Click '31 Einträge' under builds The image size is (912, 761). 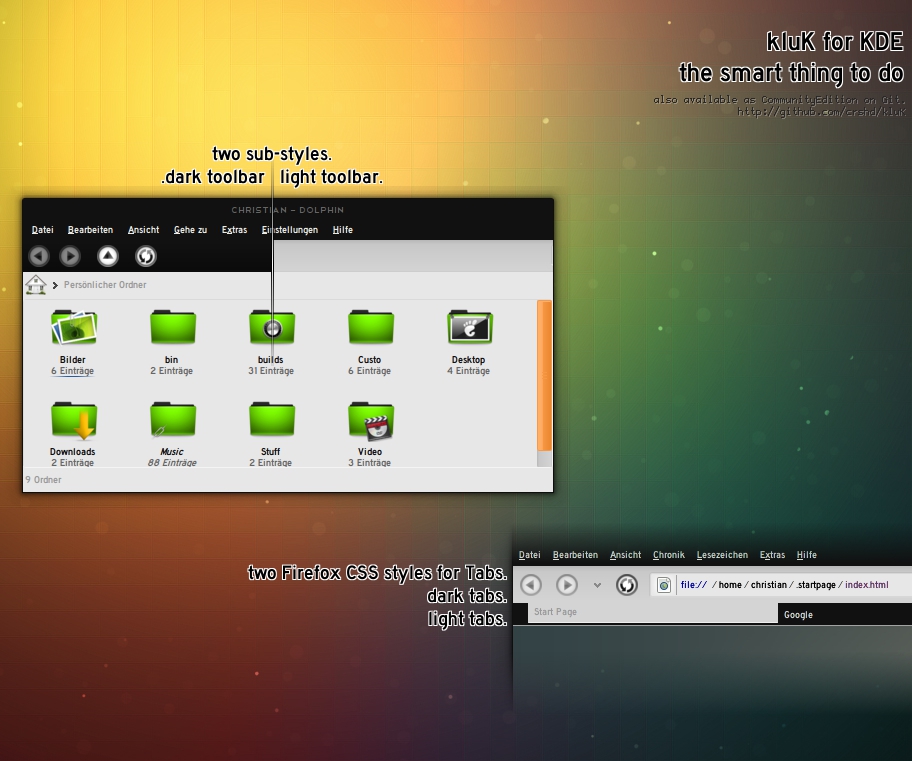(x=271, y=371)
